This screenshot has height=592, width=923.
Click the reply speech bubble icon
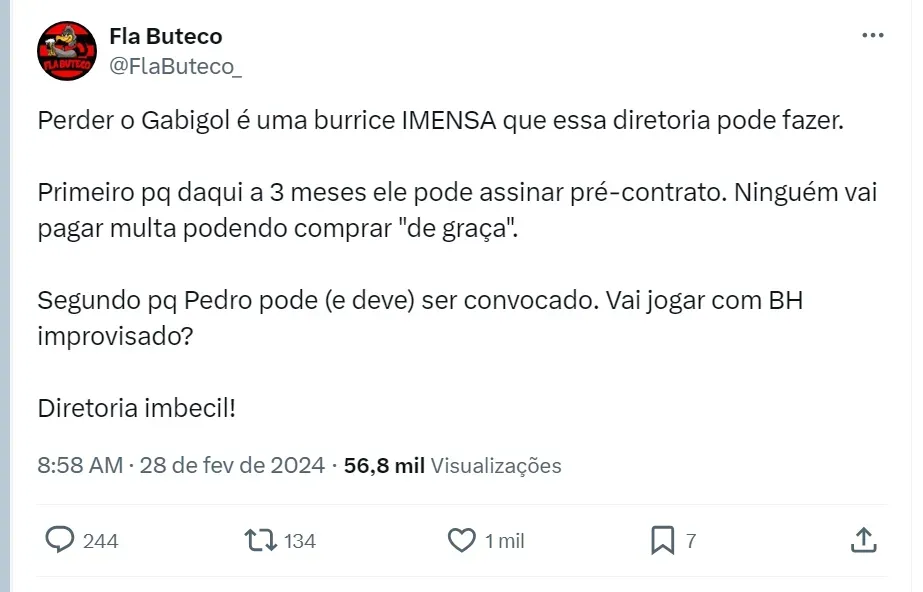pos(61,541)
